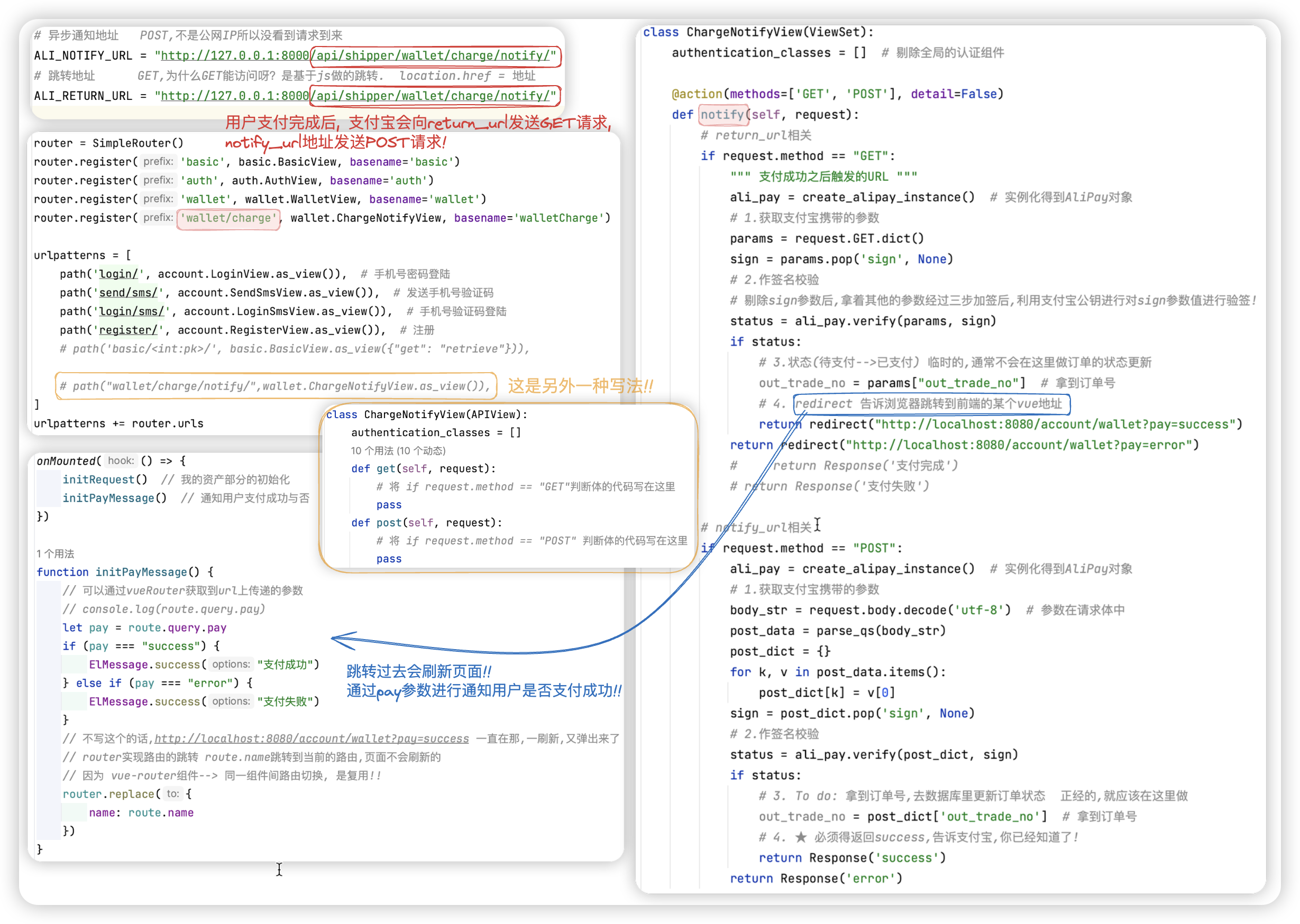Click the redirect pay=success URL string
The height and width of the screenshot is (924, 1300).
(1055, 424)
